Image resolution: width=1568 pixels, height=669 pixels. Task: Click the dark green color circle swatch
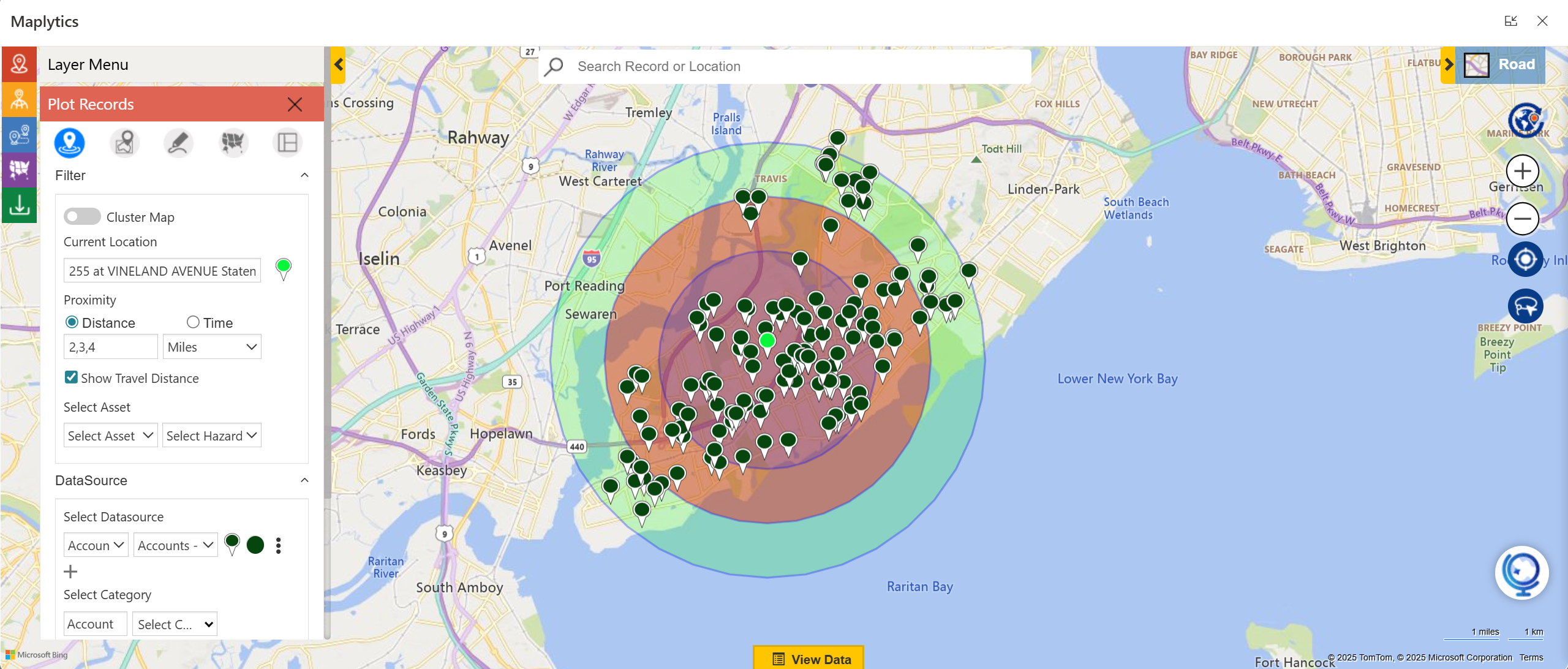pos(255,545)
